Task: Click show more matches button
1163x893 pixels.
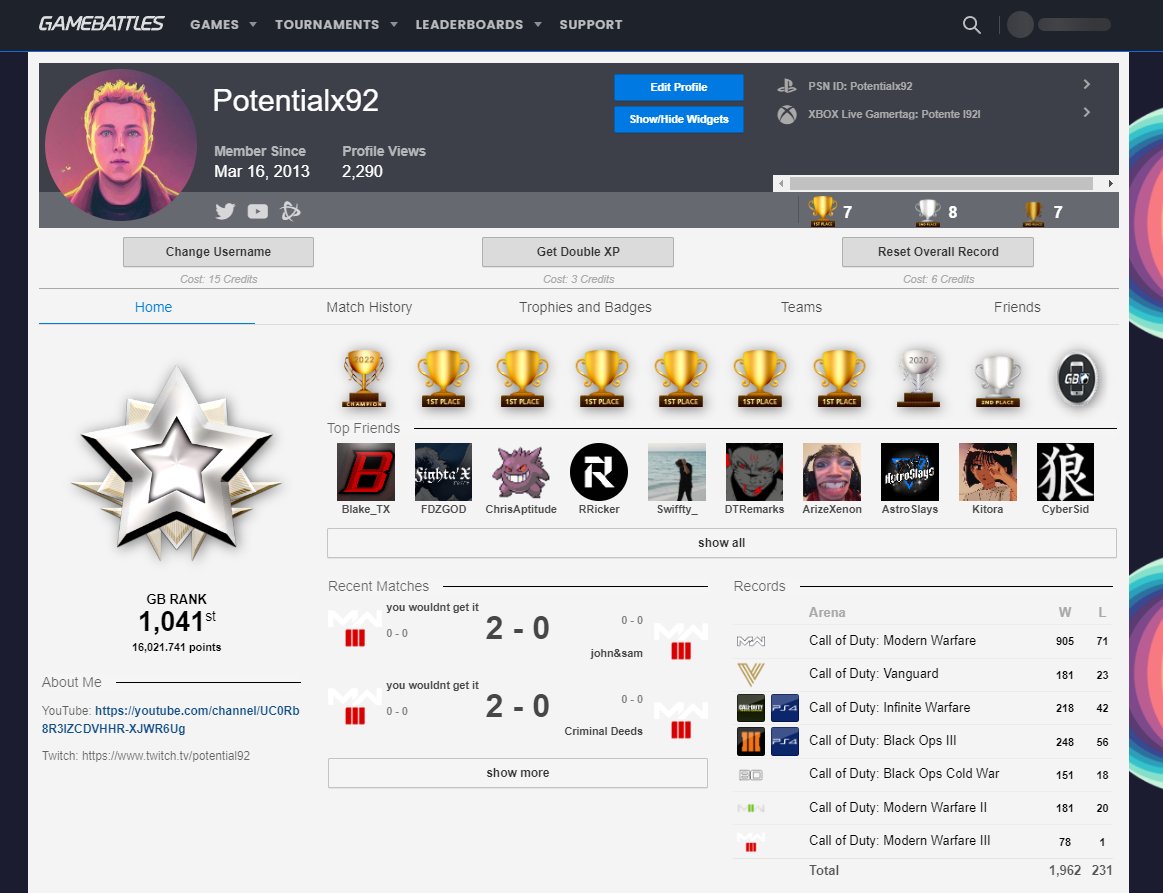Action: coord(518,773)
